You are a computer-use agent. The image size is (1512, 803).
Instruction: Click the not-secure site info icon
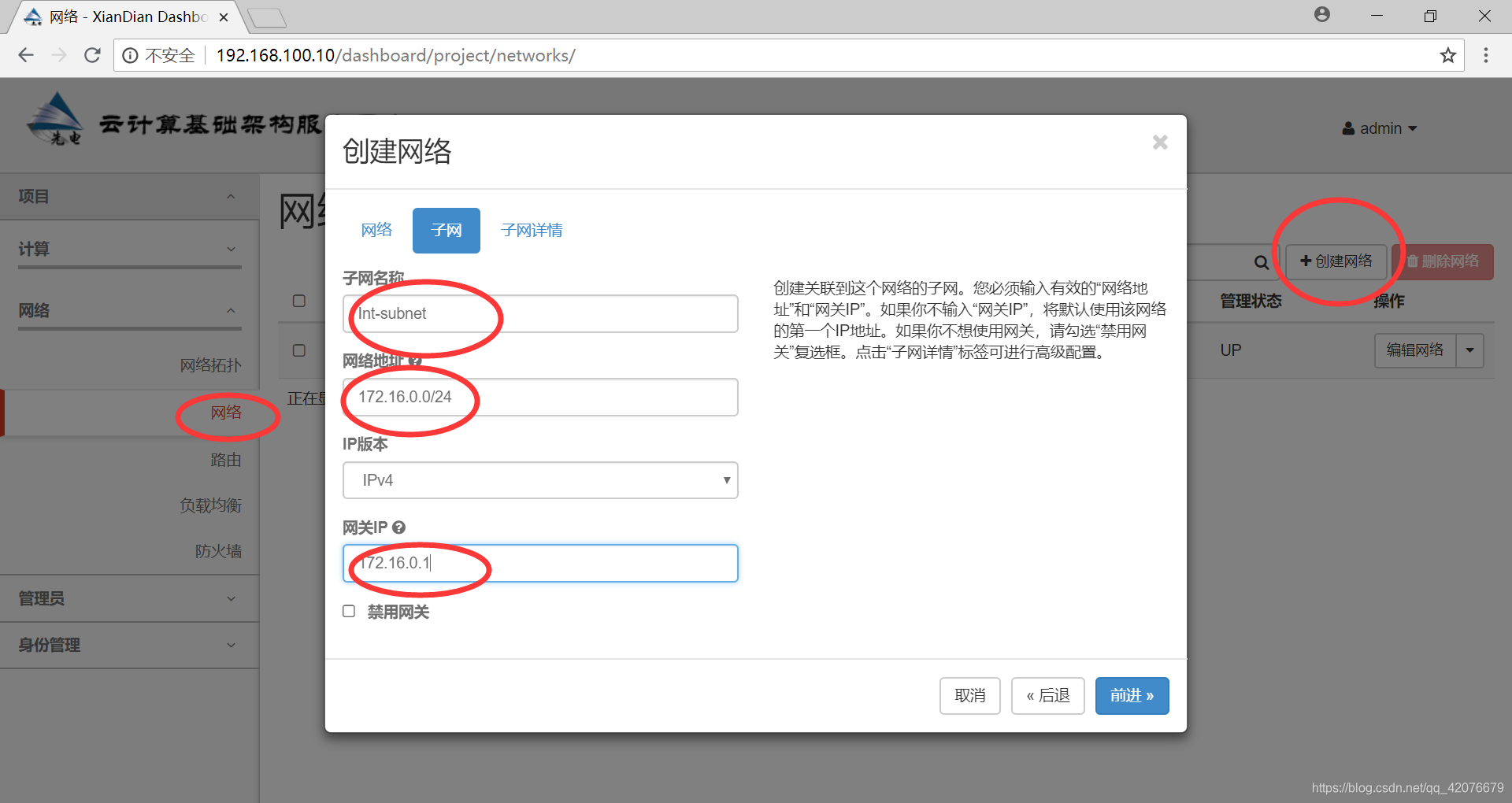click(131, 55)
